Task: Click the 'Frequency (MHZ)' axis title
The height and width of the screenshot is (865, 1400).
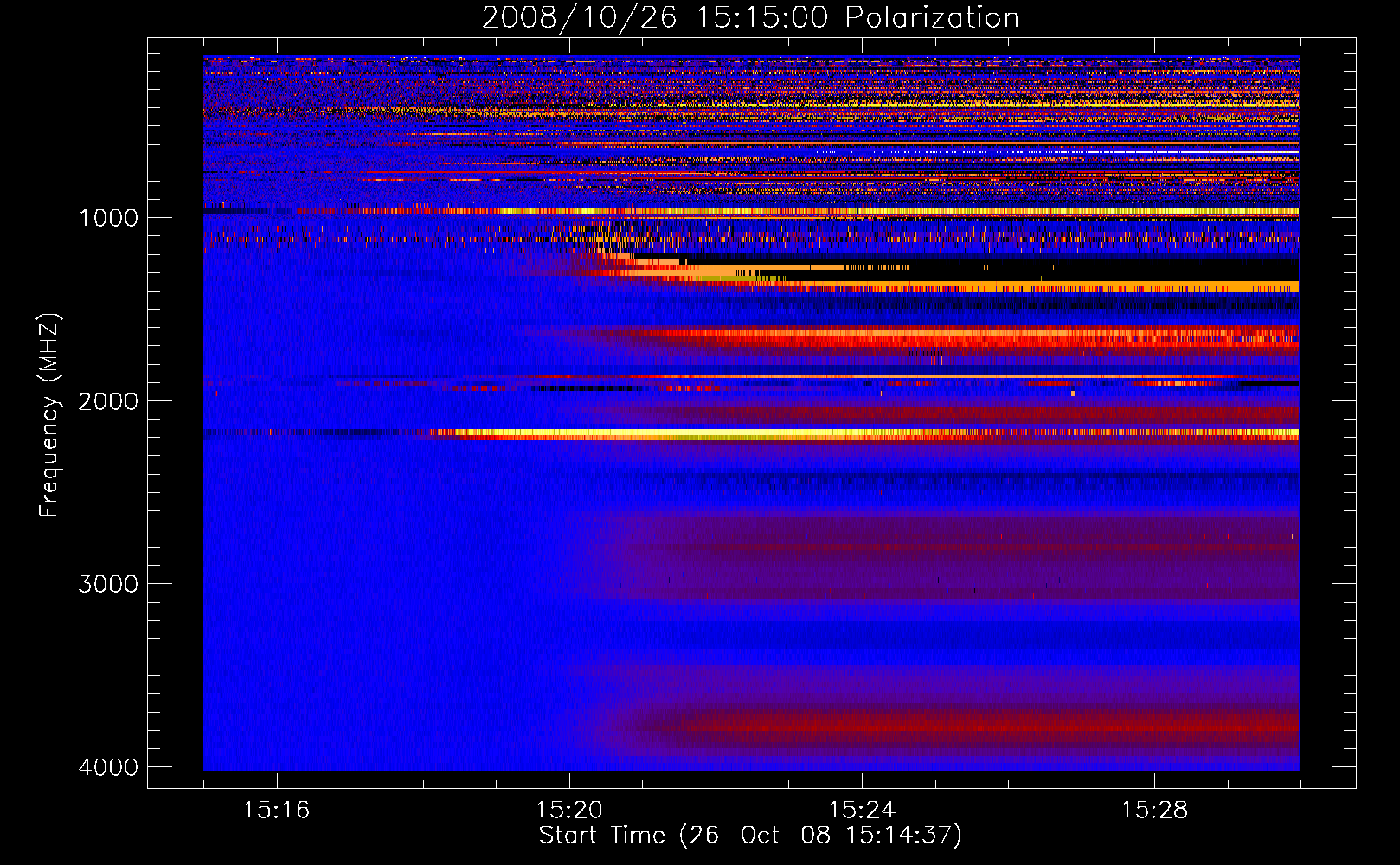Action: tap(49, 415)
